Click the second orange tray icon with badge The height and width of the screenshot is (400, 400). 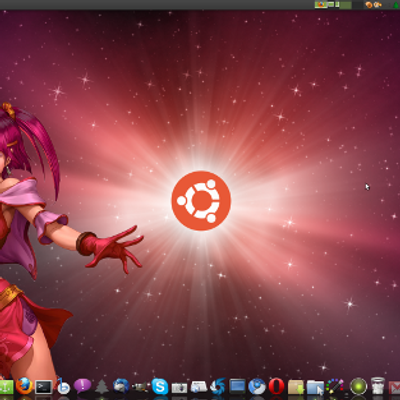(x=378, y=5)
